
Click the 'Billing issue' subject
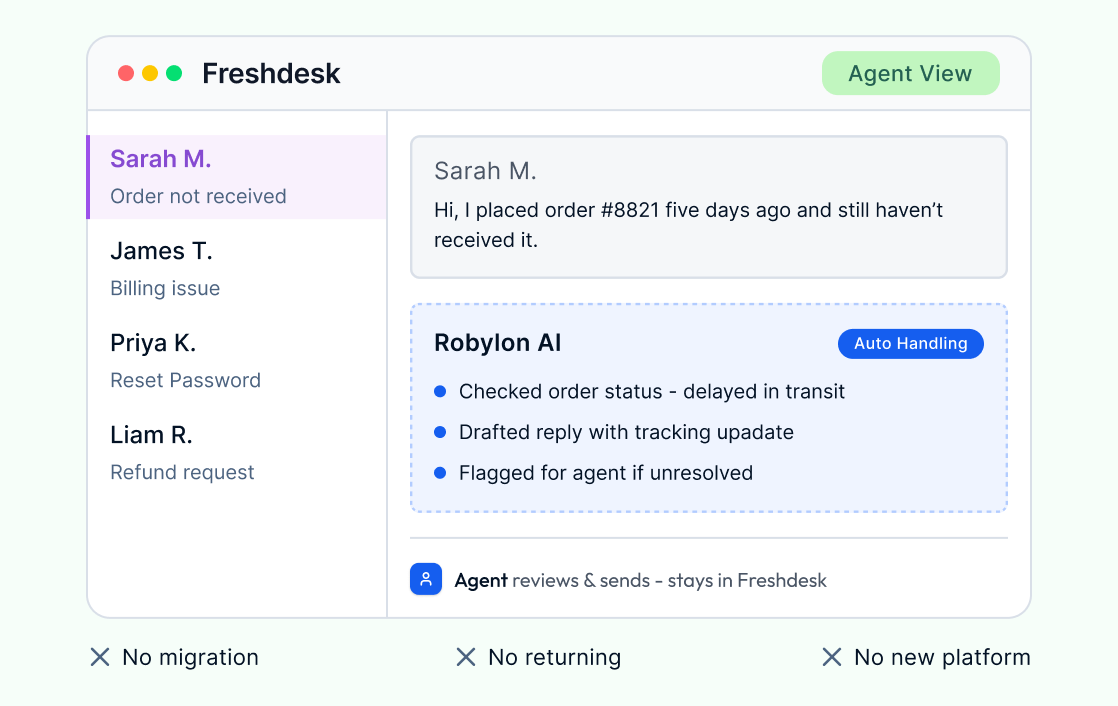point(165,288)
